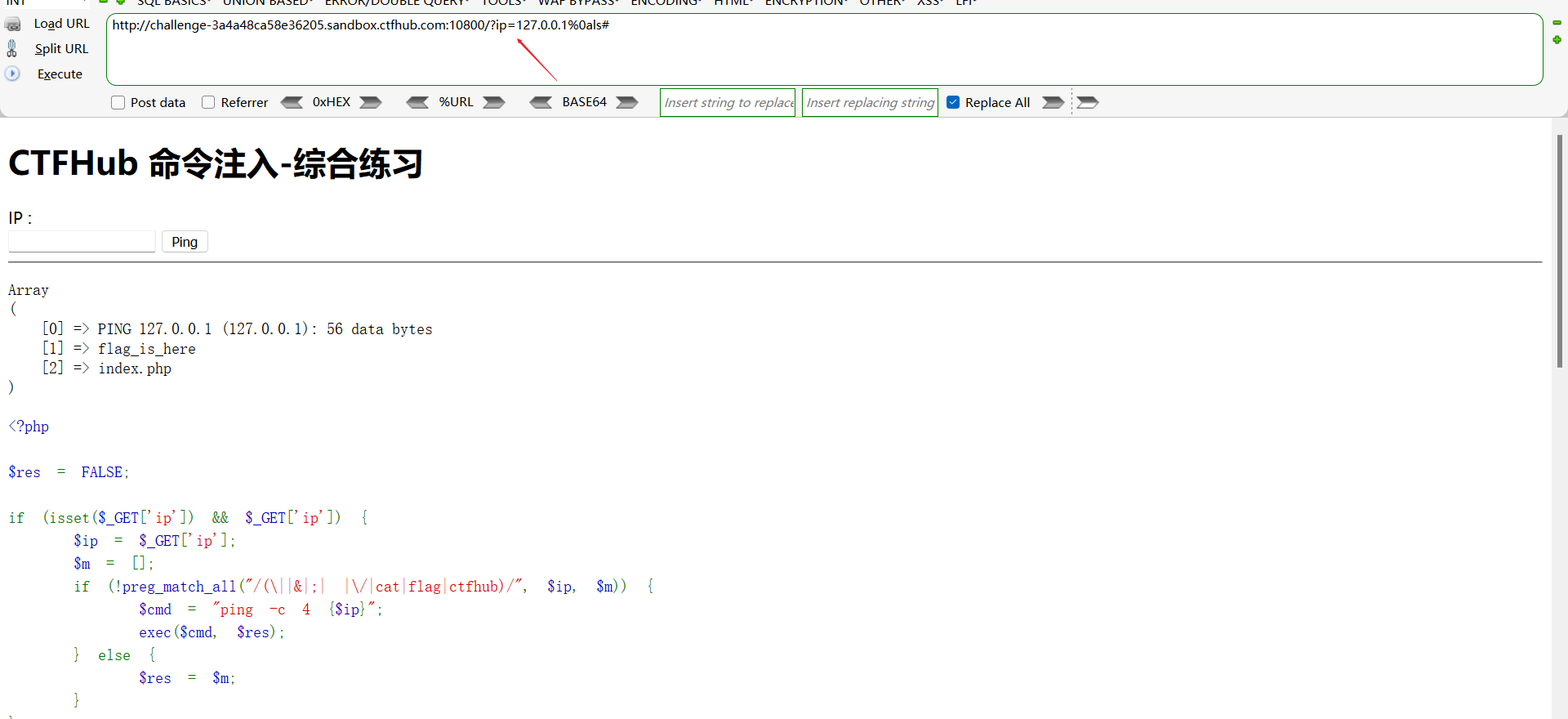Click the page vertical scrollbar thumb
Screen dimensions: 1568x719
(x=1559, y=251)
